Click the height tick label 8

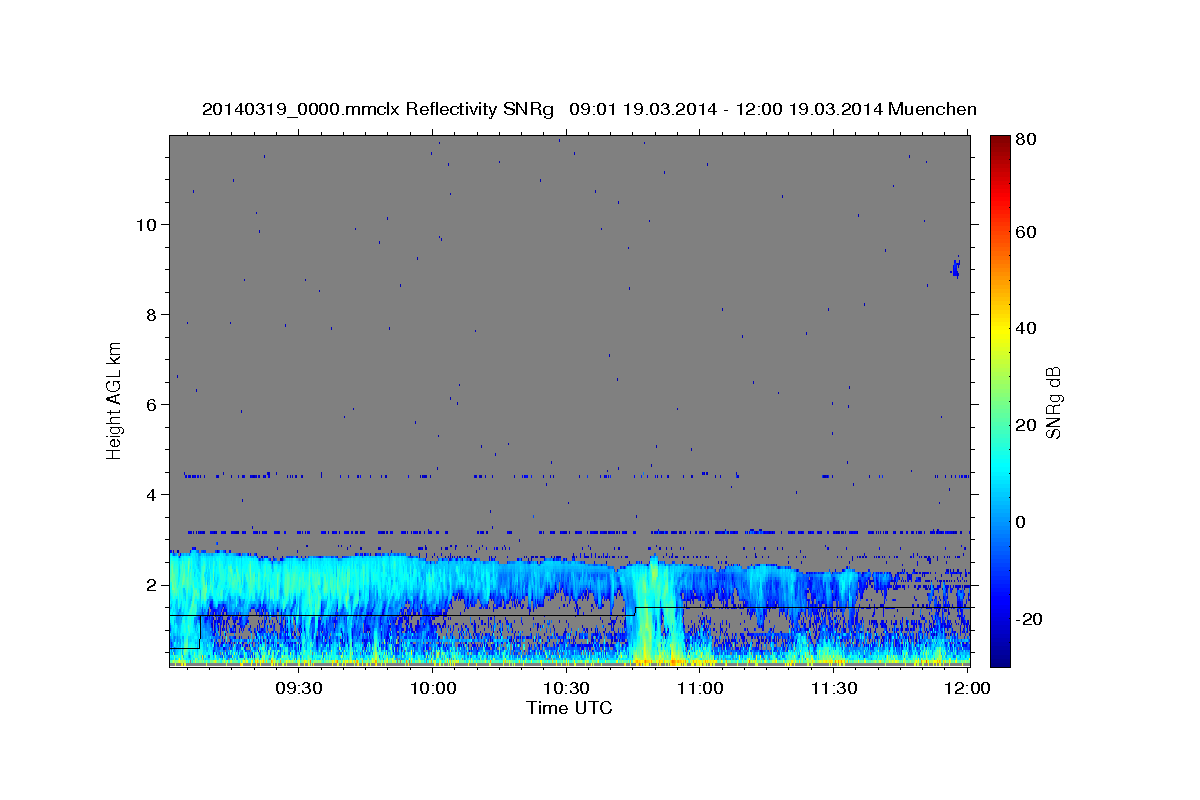(x=153, y=314)
